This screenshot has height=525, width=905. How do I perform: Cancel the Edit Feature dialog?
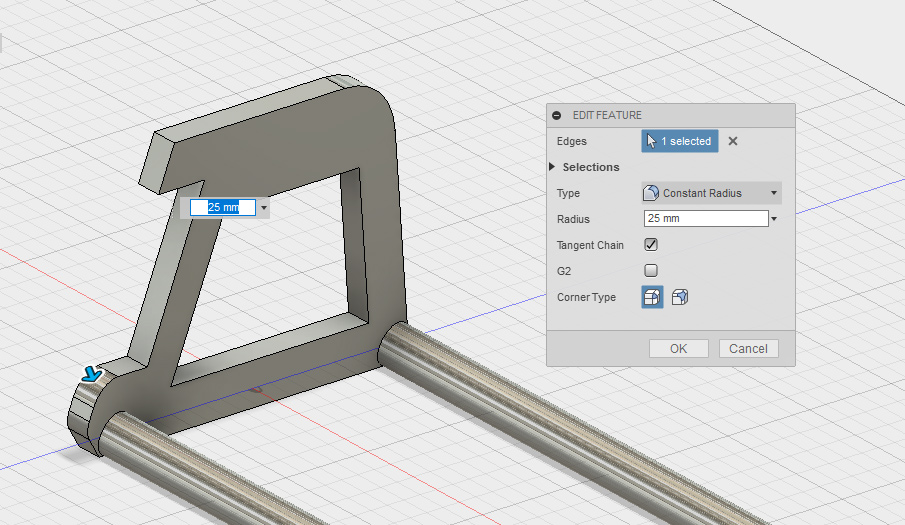748,349
